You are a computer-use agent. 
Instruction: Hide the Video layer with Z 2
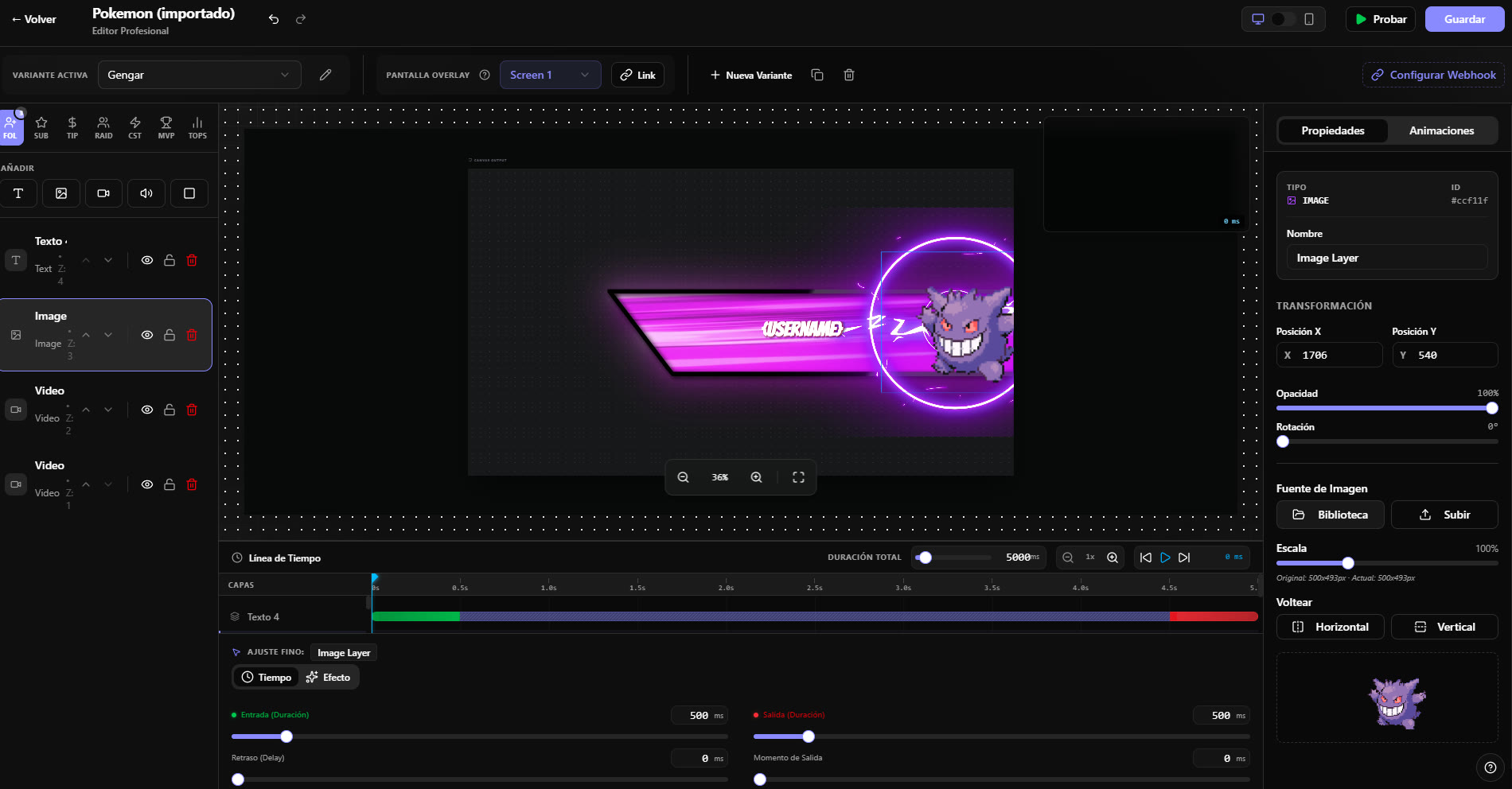point(147,410)
